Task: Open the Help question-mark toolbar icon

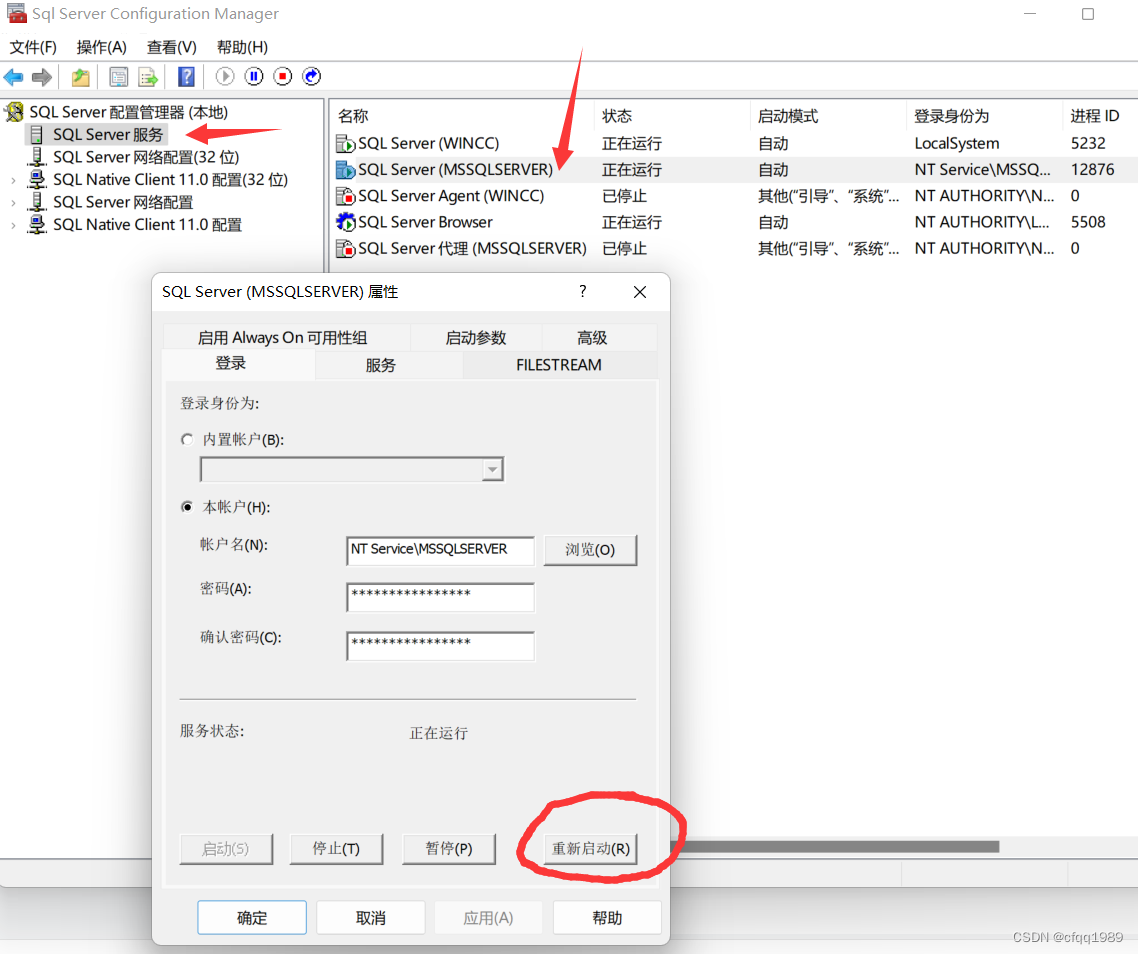Action: click(187, 76)
